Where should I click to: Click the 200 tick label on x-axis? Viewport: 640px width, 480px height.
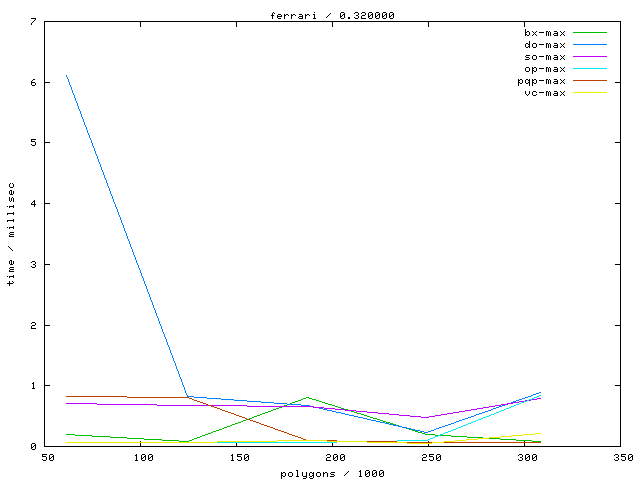click(335, 458)
